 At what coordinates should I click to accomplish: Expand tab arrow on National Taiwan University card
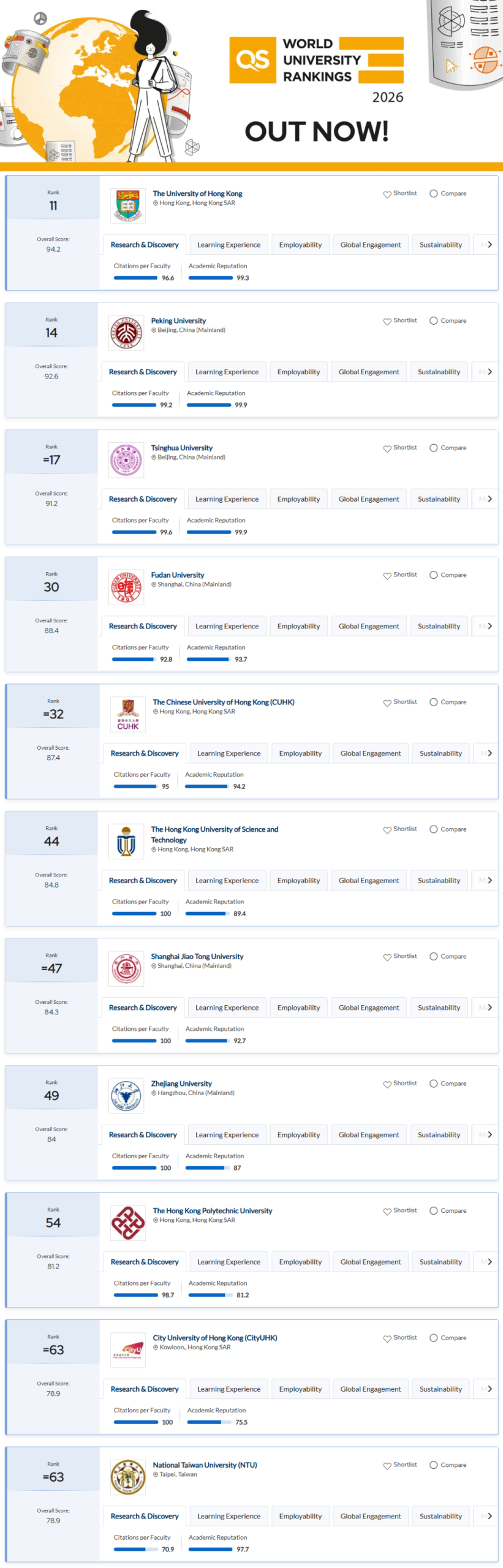(x=490, y=1516)
